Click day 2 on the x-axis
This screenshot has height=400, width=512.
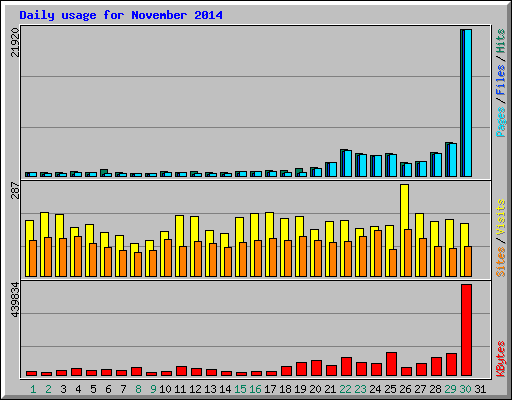click(48, 389)
